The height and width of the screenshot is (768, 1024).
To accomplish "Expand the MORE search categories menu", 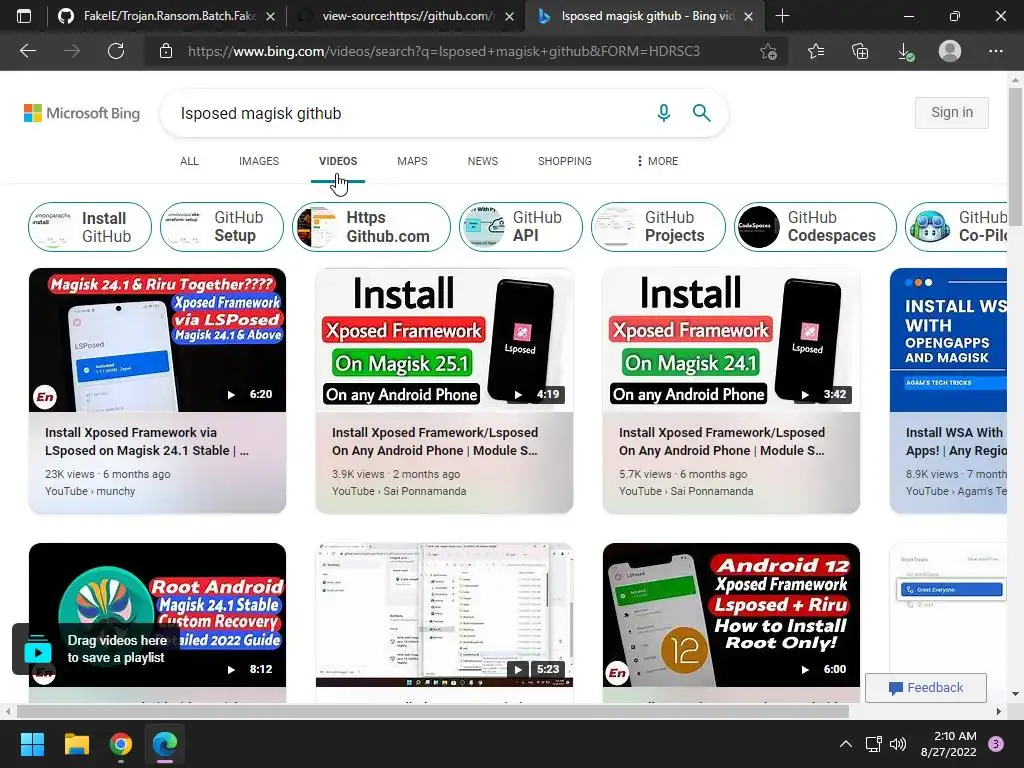I will (658, 161).
